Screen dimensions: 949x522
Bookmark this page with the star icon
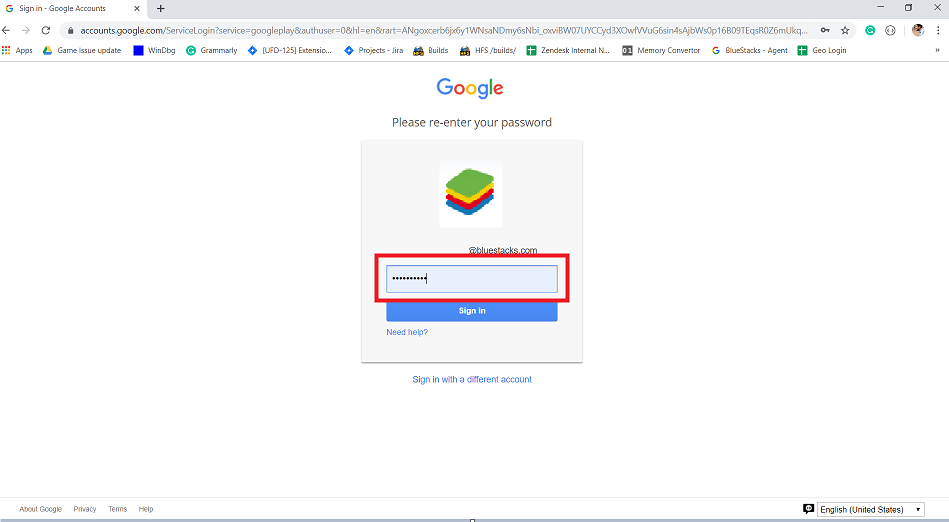846,30
